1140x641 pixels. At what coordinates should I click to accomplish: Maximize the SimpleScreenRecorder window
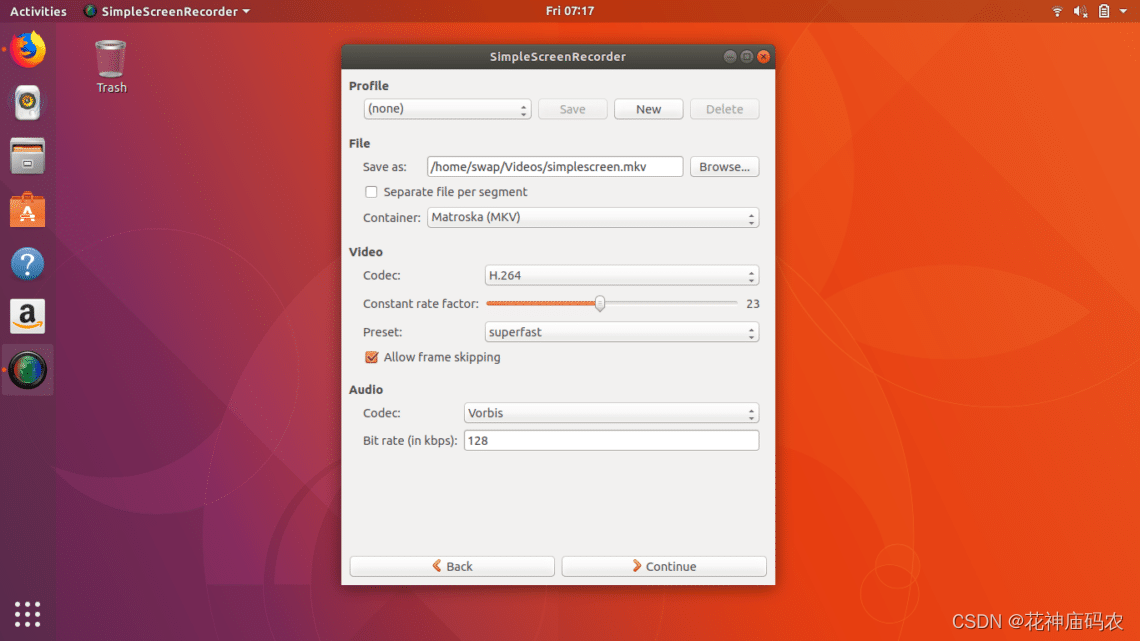pyautogui.click(x=747, y=57)
